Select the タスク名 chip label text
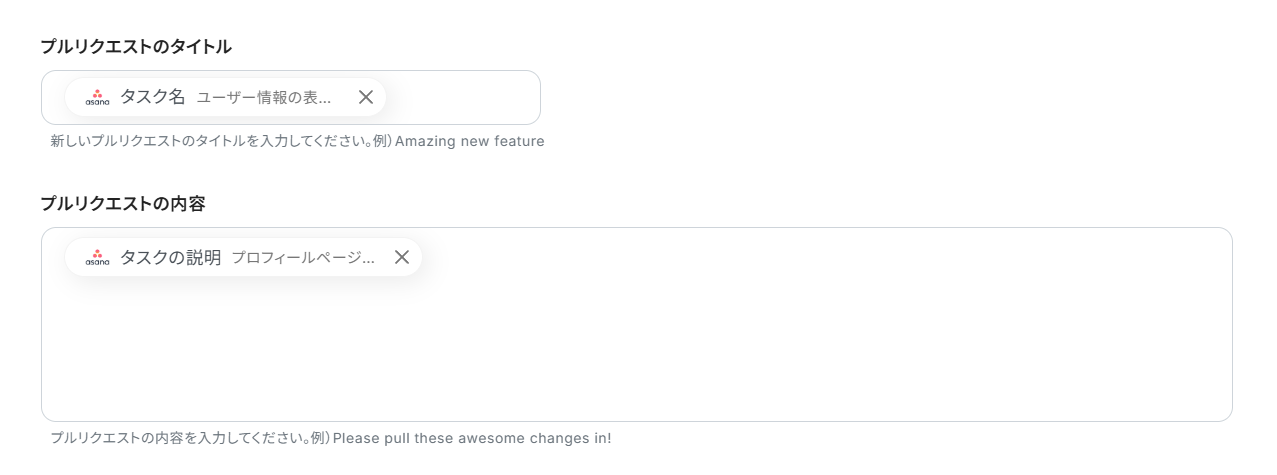 tap(152, 97)
